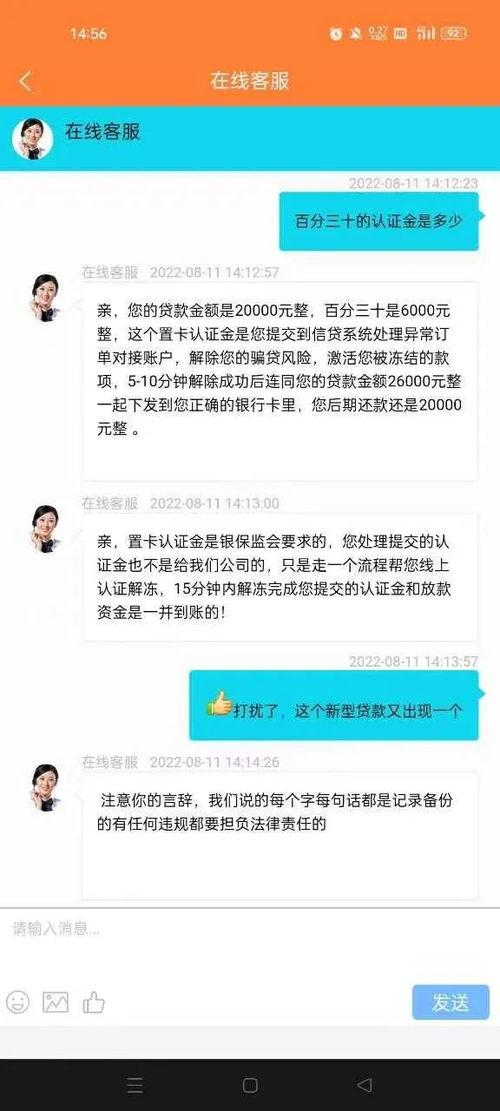Tap the back arrow in header
This screenshot has width=500, height=1111.
(x=25, y=81)
